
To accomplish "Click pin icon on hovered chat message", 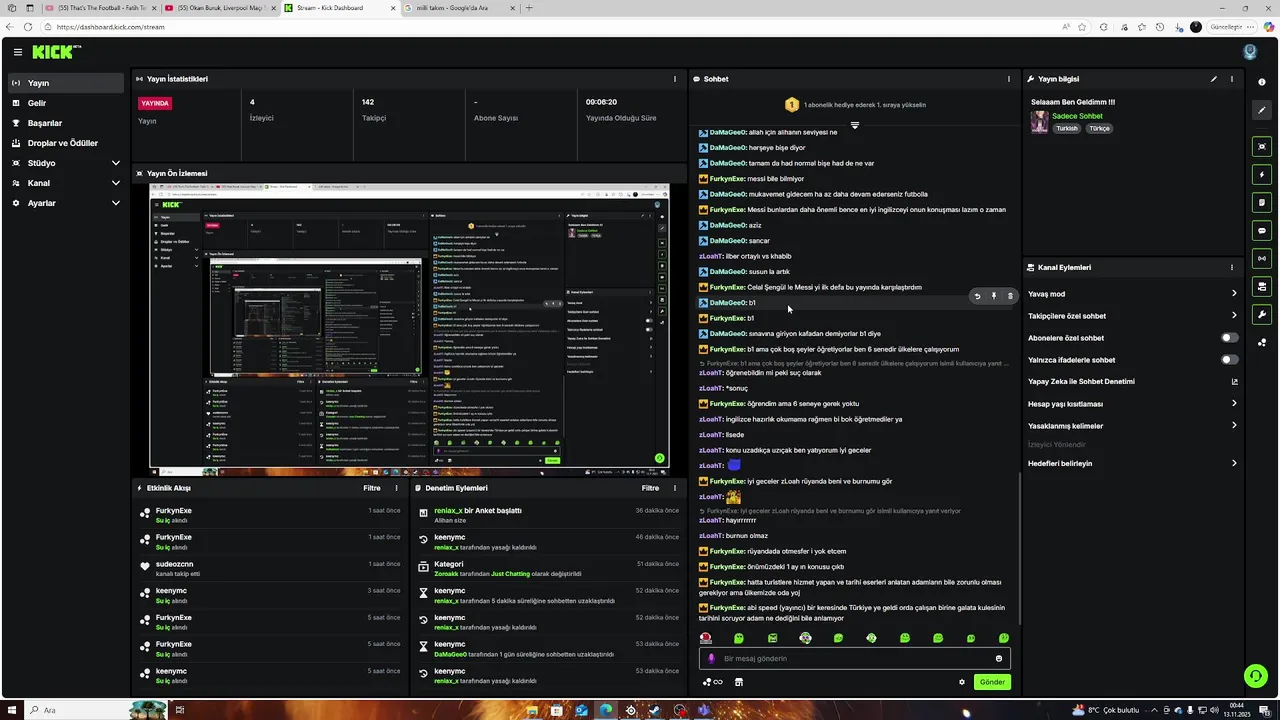I will [994, 296].
